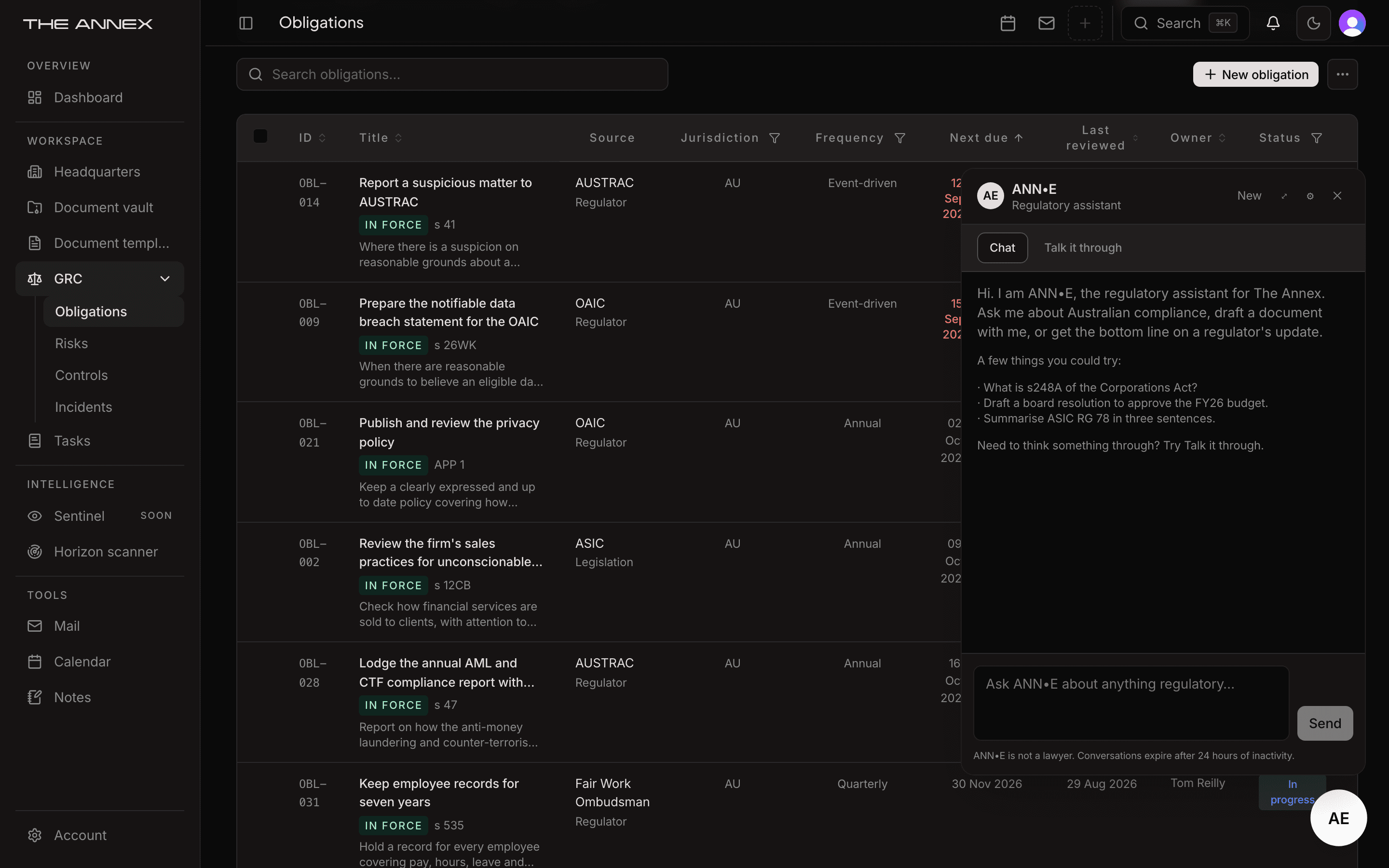Open ANN•E assistant settings gear

point(1310,196)
